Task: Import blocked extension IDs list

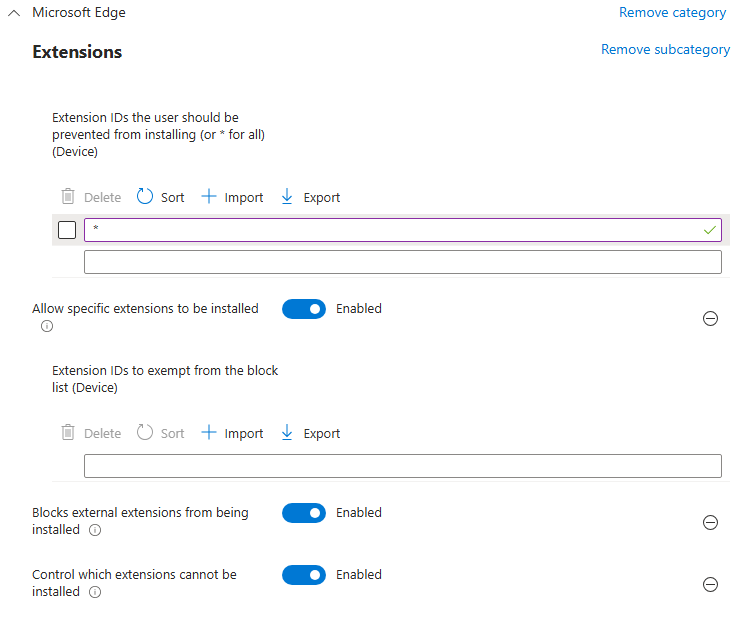Action: coord(232,197)
